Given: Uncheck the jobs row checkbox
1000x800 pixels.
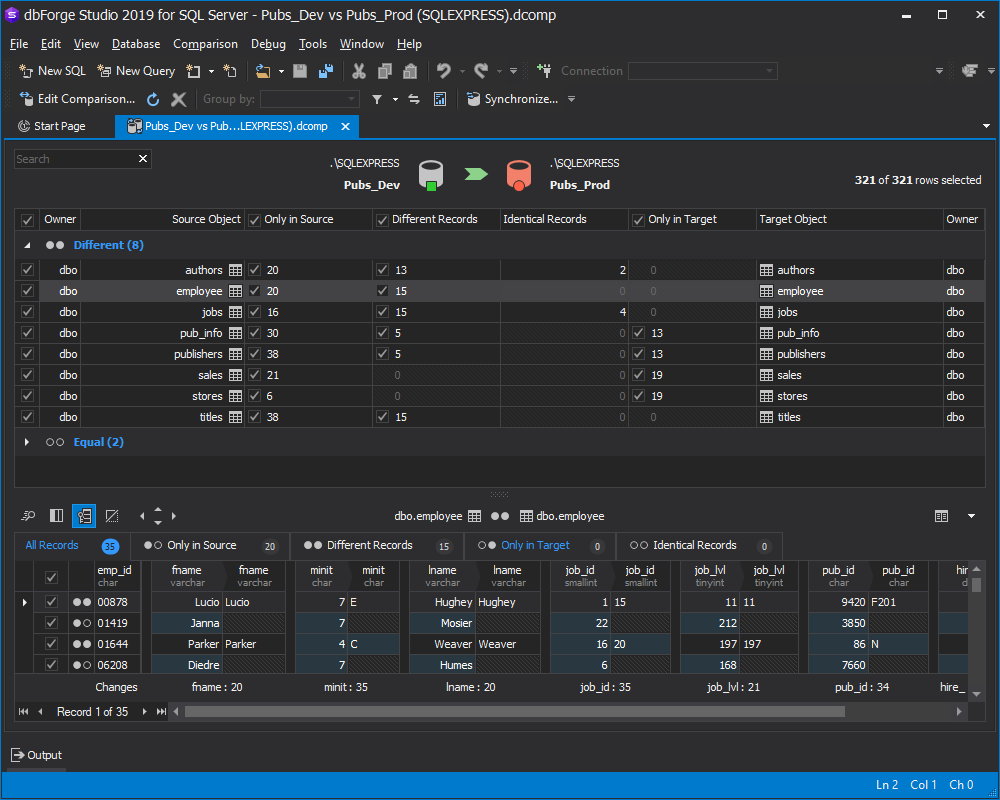Looking at the screenshot, I should [27, 312].
